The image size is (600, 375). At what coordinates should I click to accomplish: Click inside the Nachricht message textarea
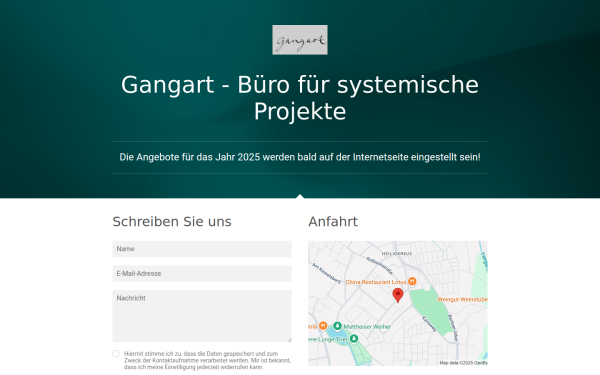tap(202, 316)
